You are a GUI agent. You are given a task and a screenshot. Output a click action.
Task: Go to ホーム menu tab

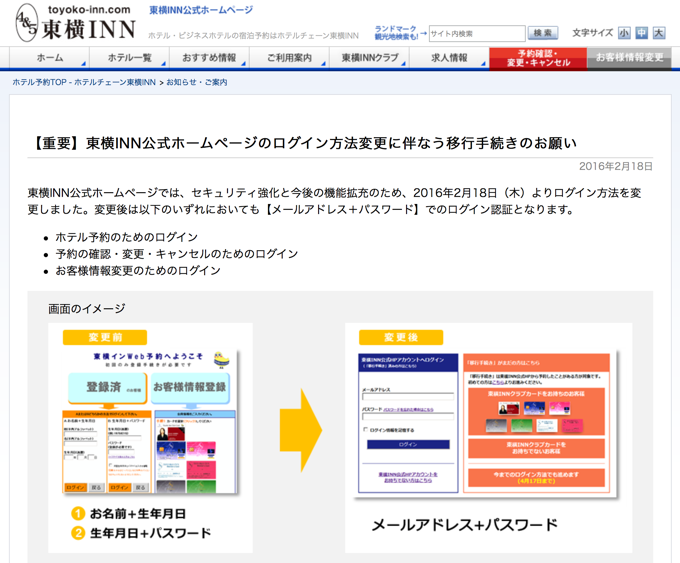pos(49,58)
